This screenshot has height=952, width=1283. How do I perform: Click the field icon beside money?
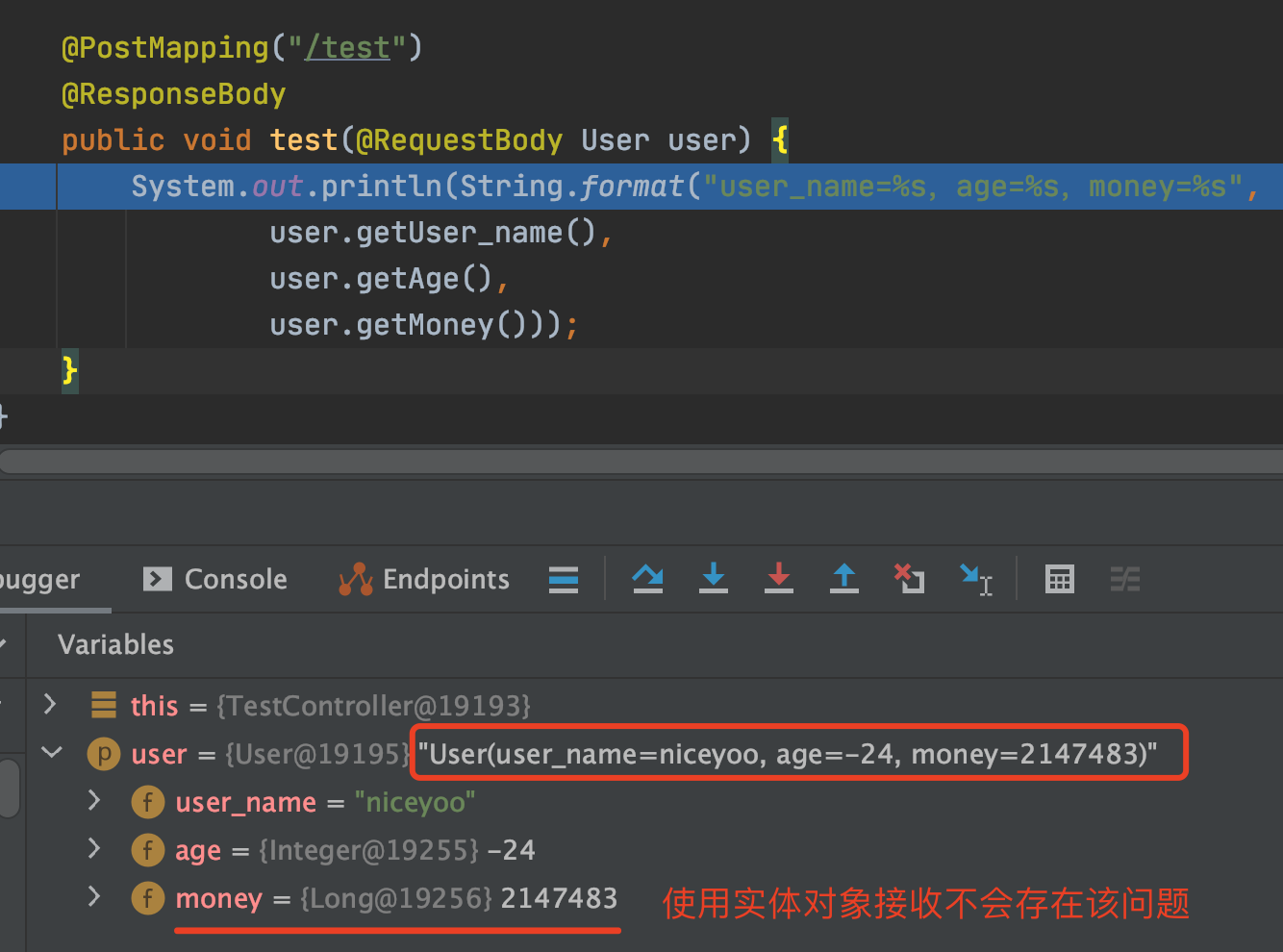click(x=148, y=897)
